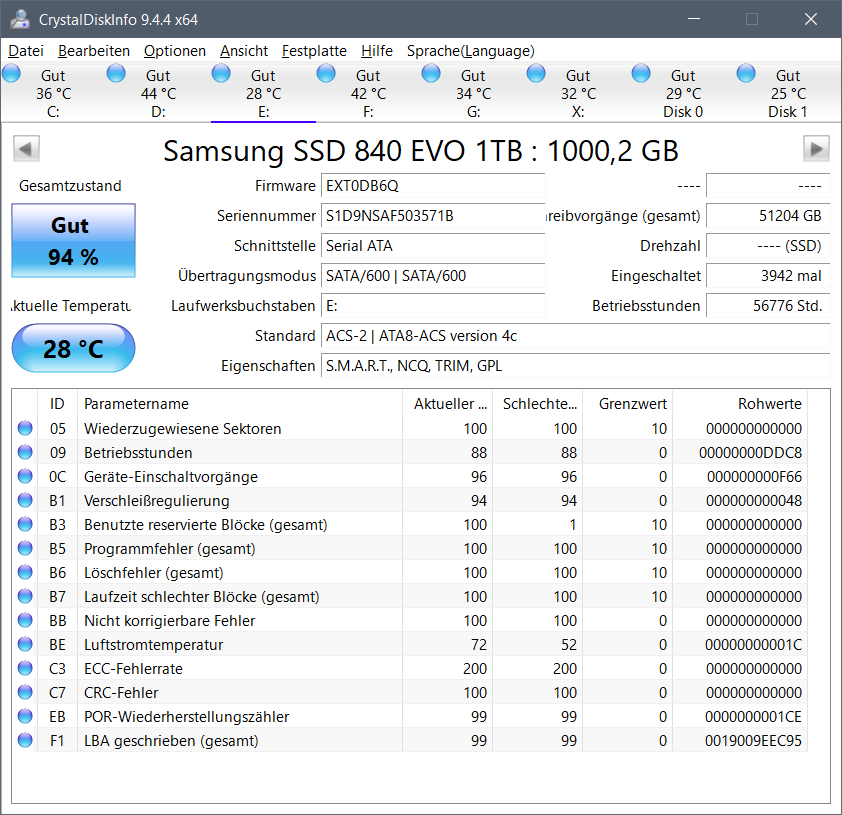Click status orb for CRC-Fehler
This screenshot has width=842, height=815.
tap(25, 692)
